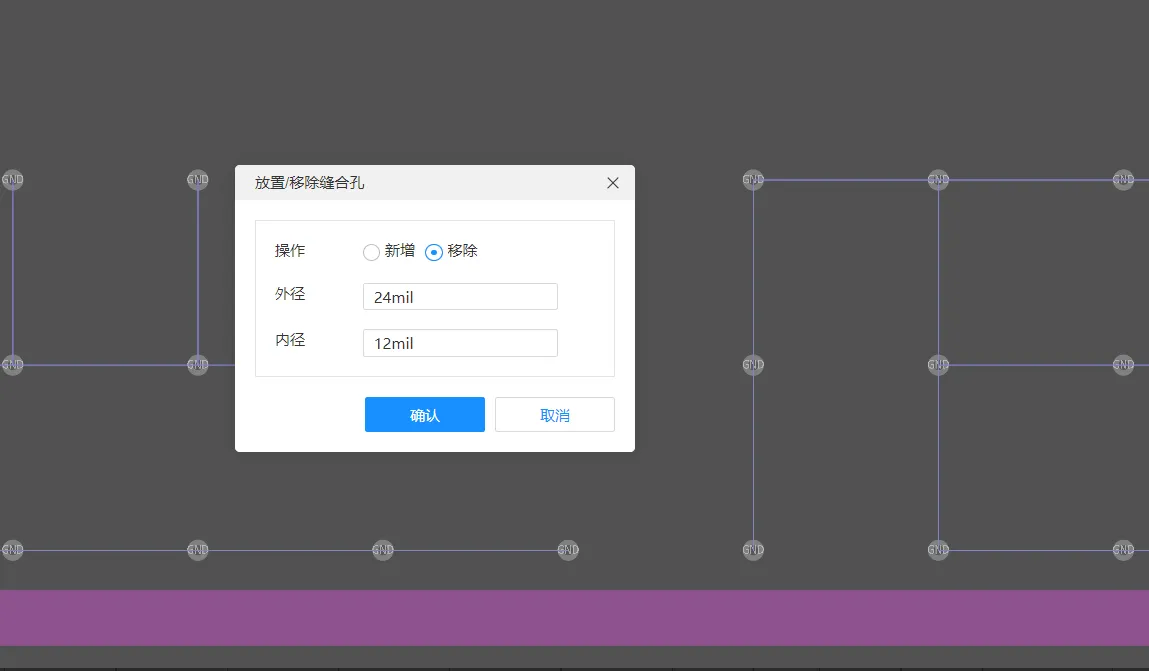Select GND via nearest dialog's top-left corner
Screen dimensions: 1149x671
198,180
